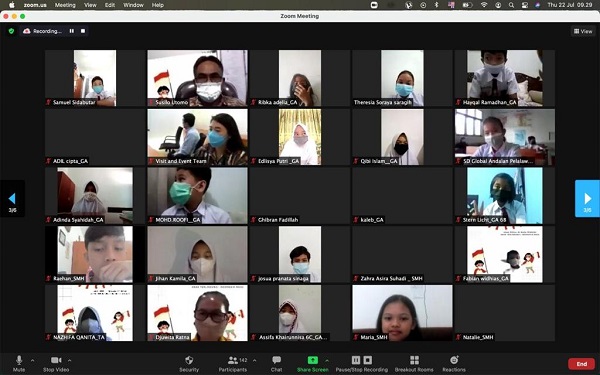Screen dimensions: 600x375
Task: Expand share screen options arrow
Action: (x=327, y=360)
